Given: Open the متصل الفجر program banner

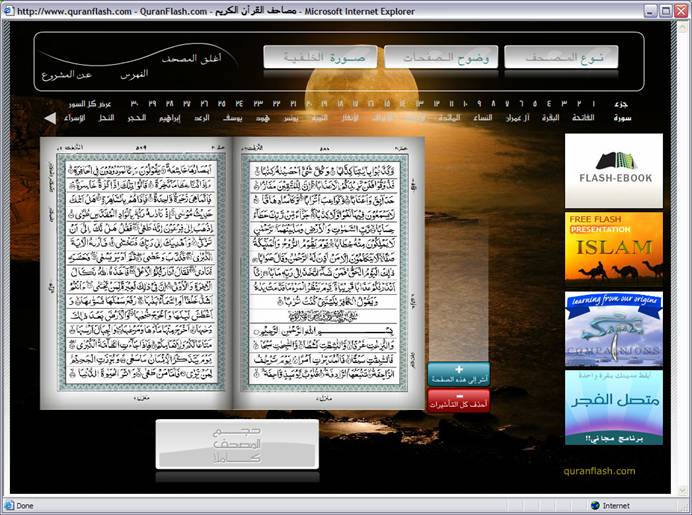Looking at the screenshot, I should click(613, 407).
